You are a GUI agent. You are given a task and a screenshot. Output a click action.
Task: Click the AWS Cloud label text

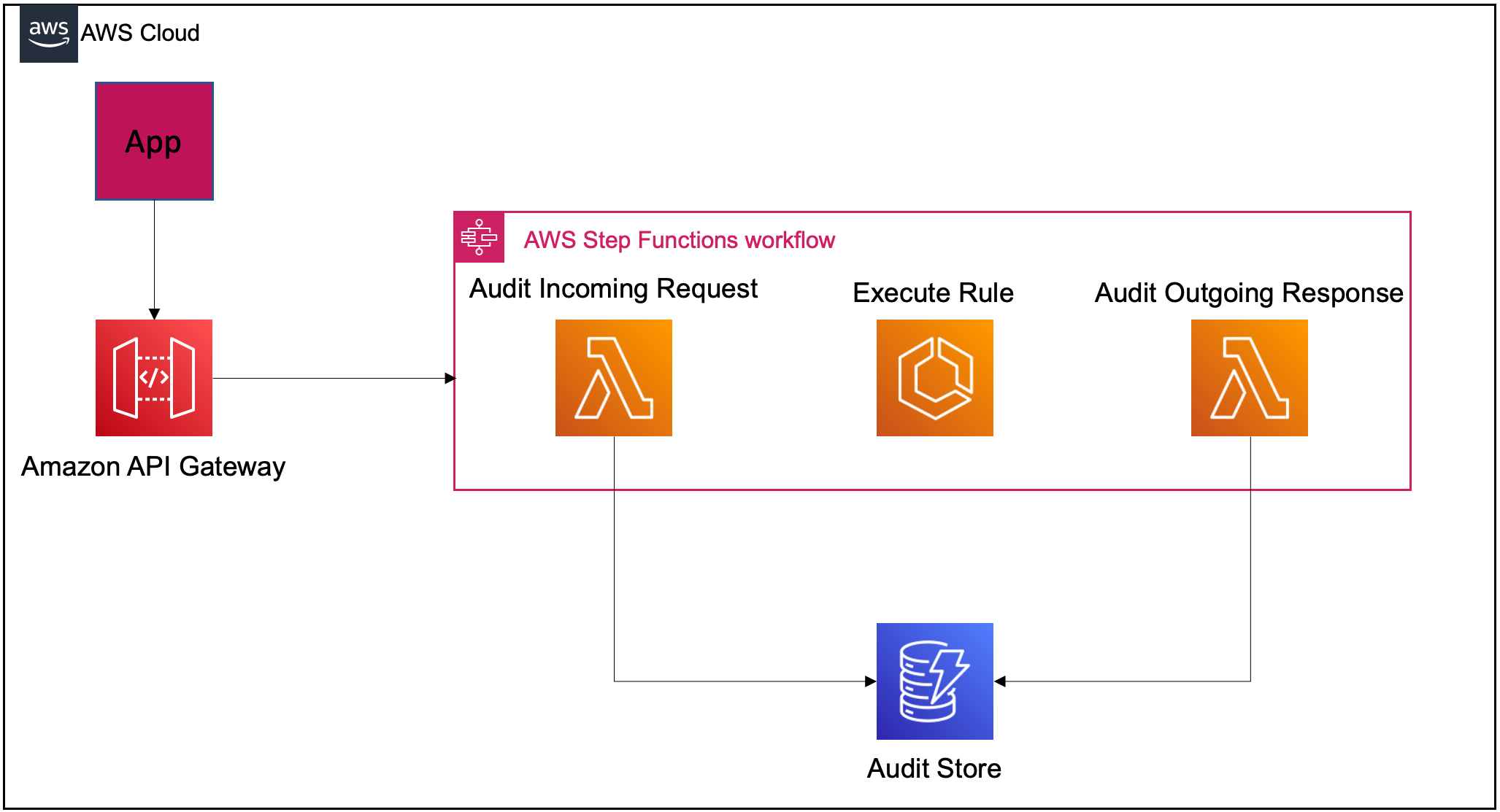pos(139,33)
